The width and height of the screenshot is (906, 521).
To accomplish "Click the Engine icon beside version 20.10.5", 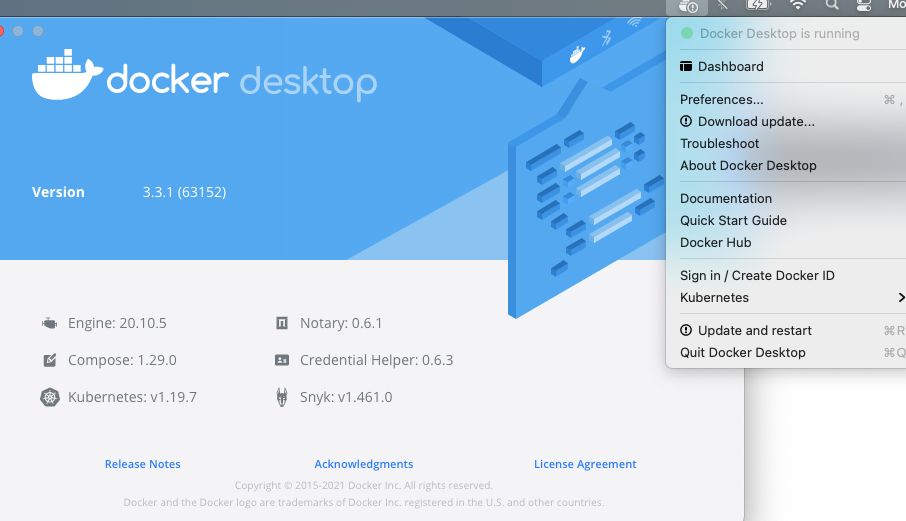I will click(x=50, y=323).
